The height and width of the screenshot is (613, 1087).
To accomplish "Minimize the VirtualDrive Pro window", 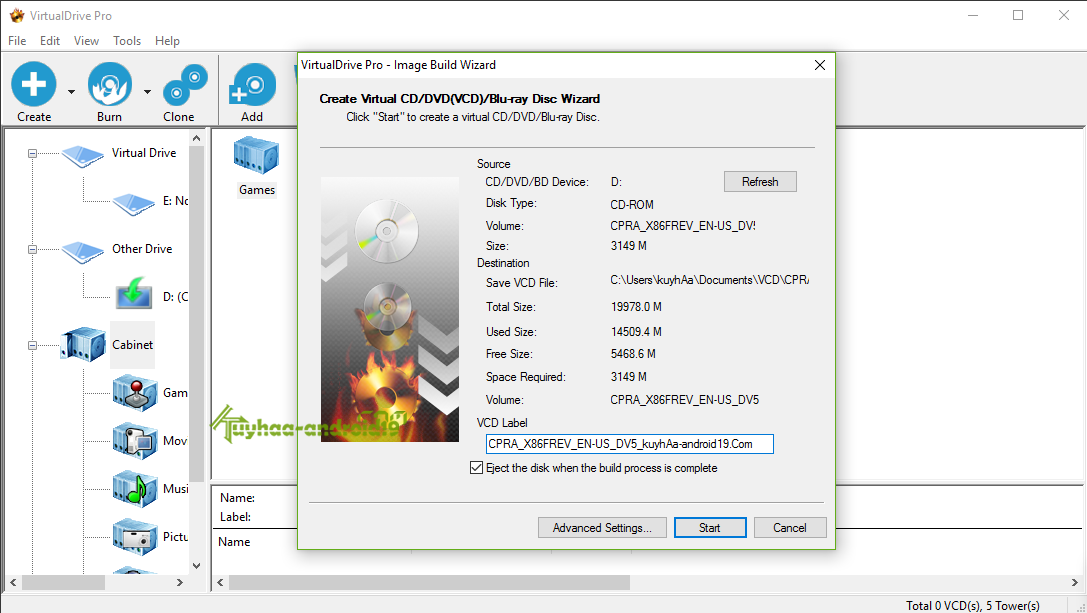I will point(973,15).
